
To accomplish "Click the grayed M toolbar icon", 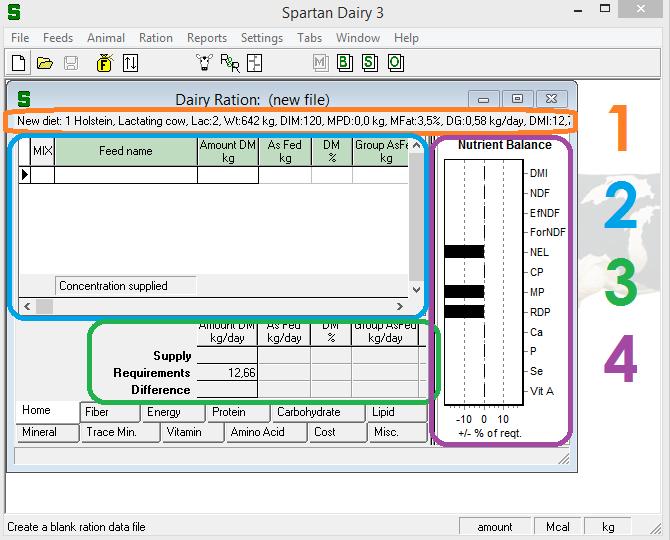I will point(320,63).
